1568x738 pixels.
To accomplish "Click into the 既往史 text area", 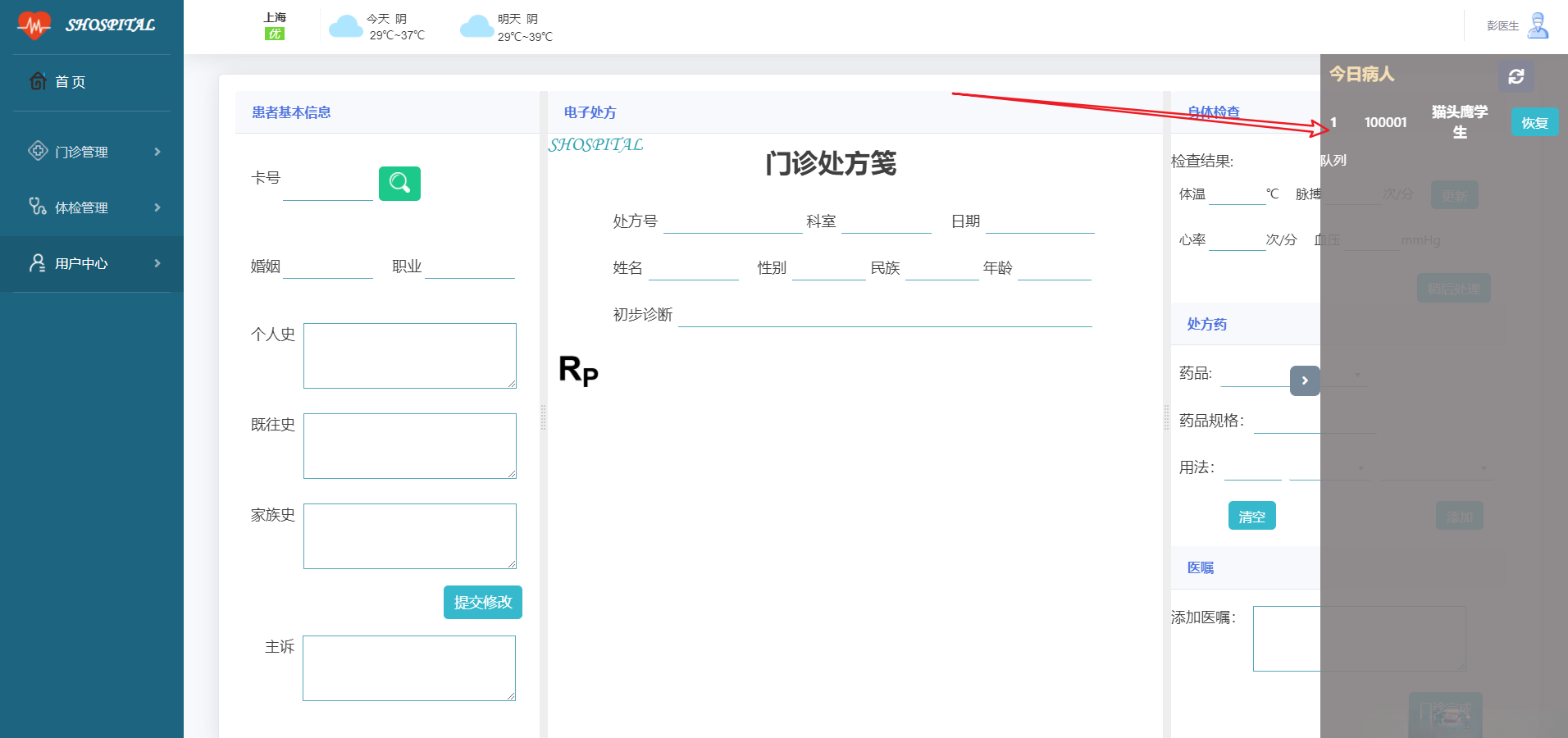I will click(x=410, y=446).
